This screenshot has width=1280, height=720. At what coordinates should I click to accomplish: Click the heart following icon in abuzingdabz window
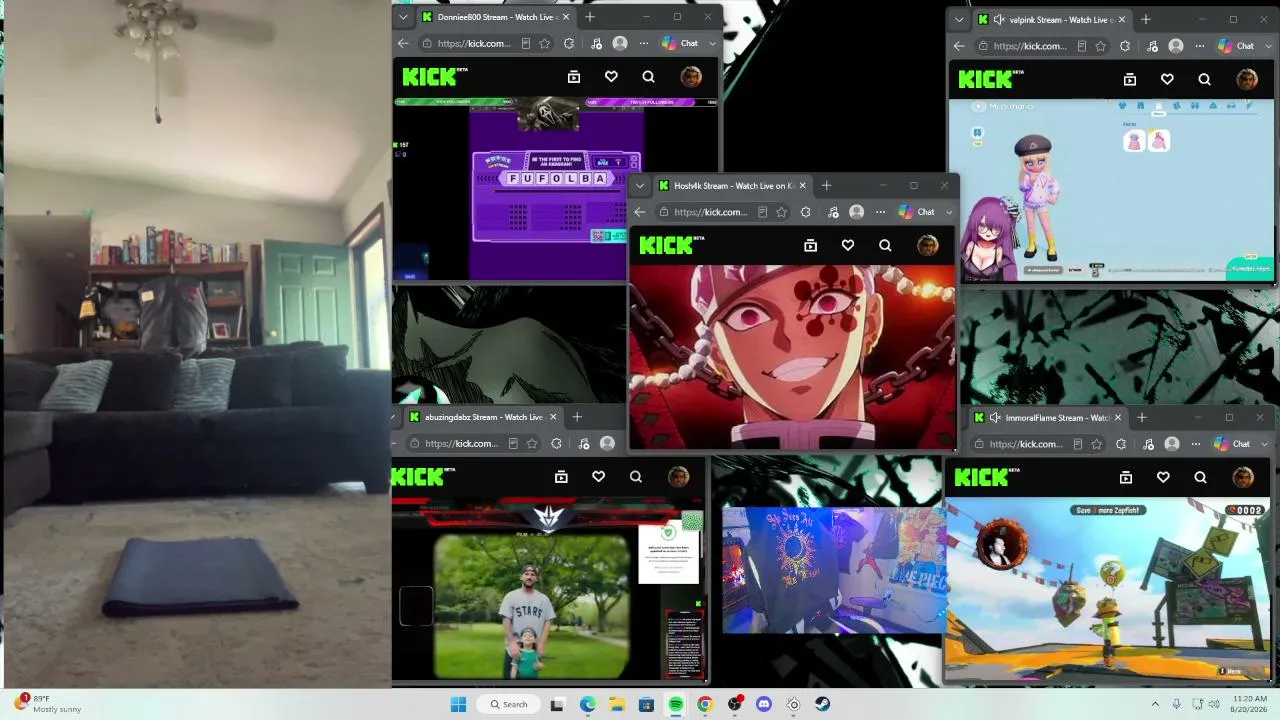[598, 477]
